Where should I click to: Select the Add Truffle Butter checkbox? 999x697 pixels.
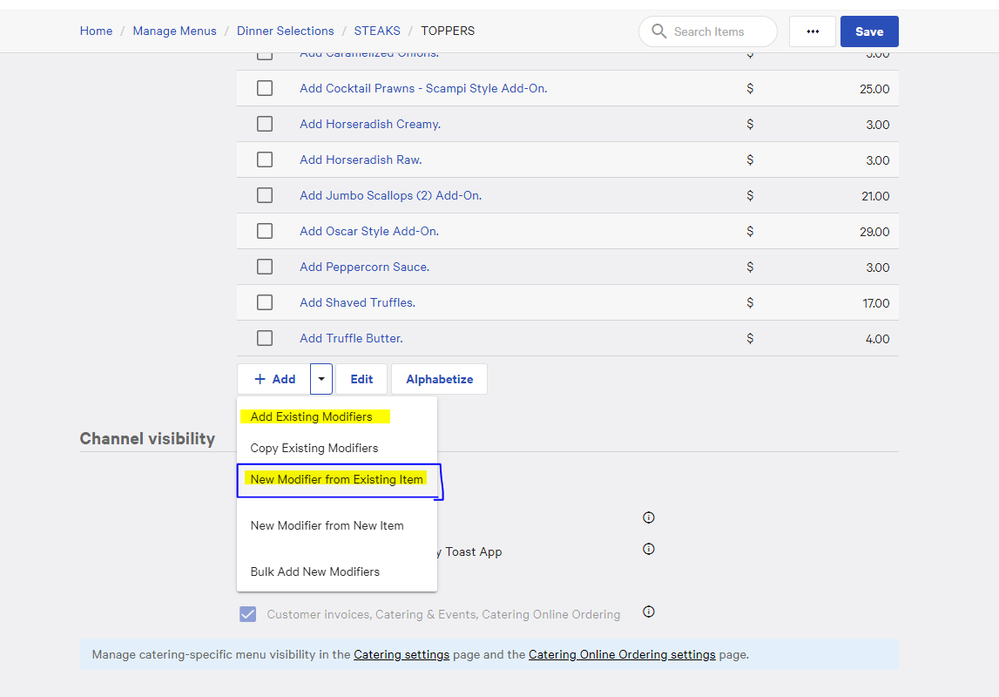point(265,338)
